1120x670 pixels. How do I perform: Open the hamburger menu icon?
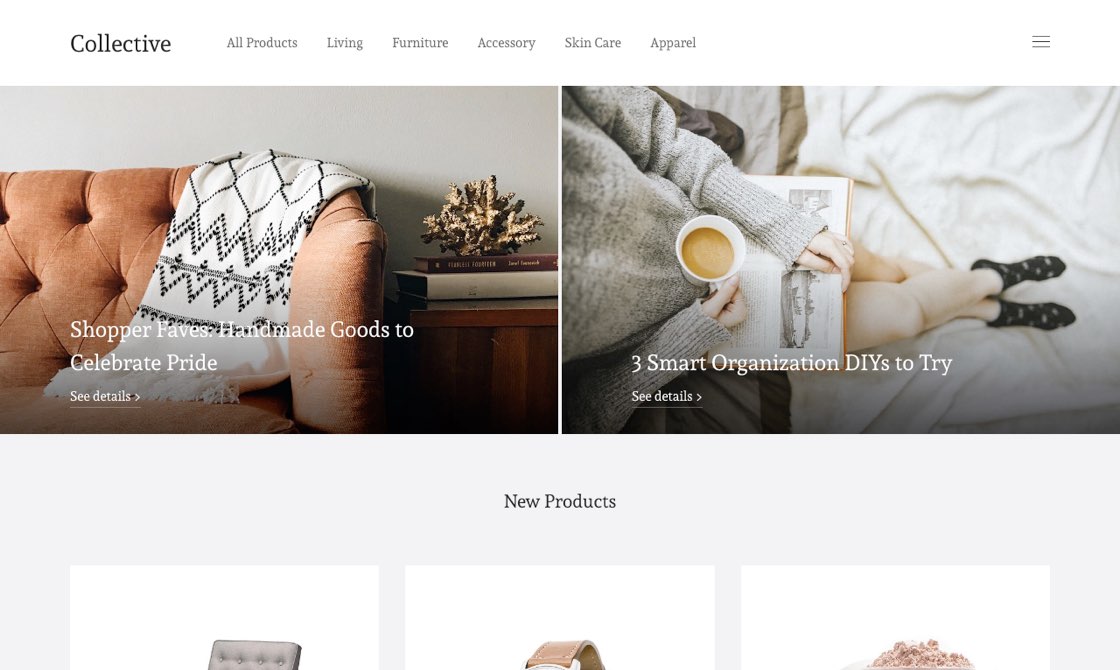coord(1041,42)
